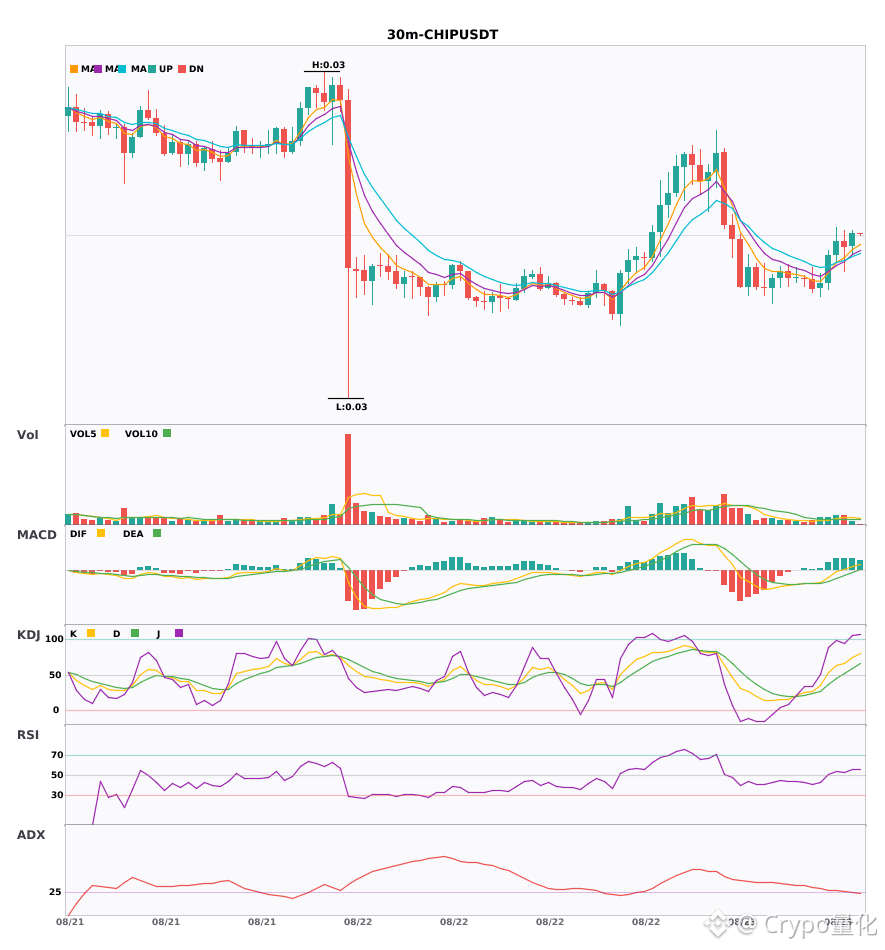Click the orange MA legend swatch
Screen dimensions: 885x950
coord(74,69)
